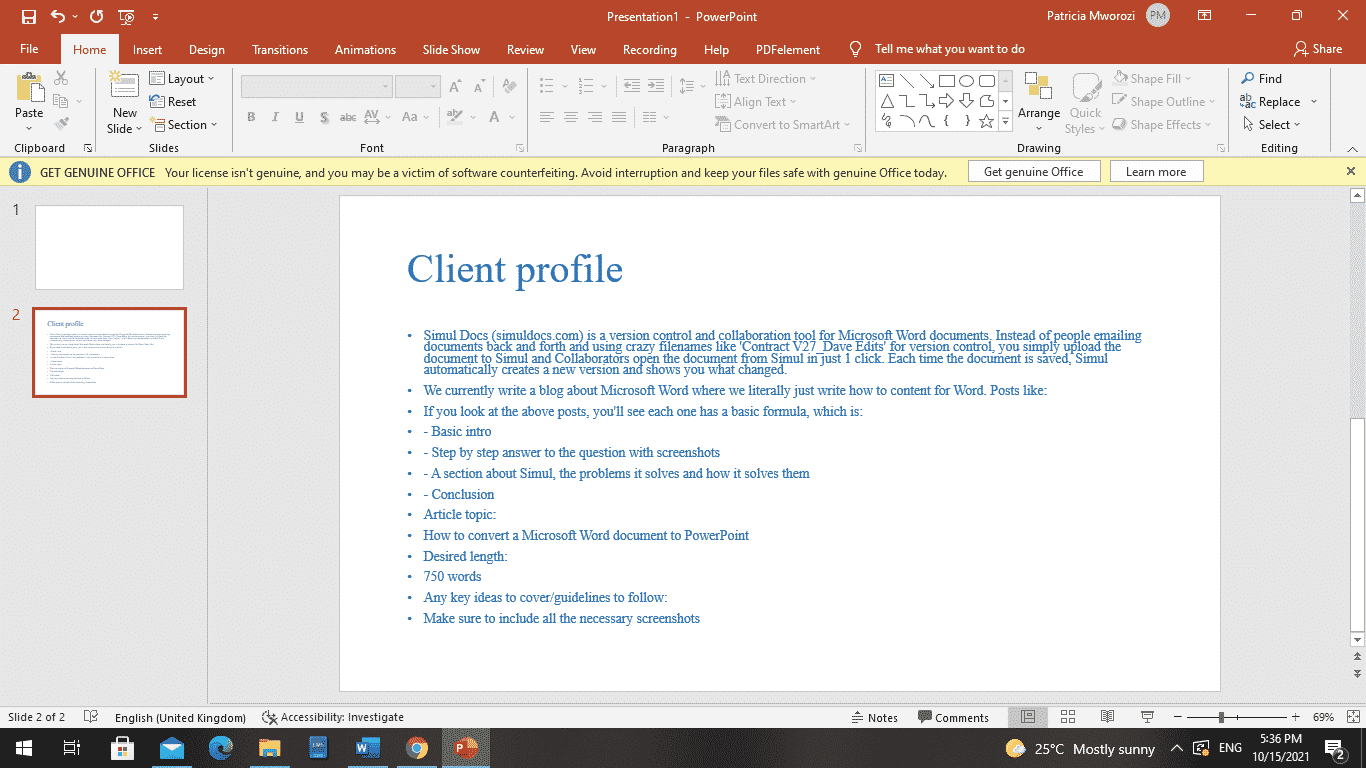The image size is (1366, 768).
Task: Toggle the Comments pane
Action: pyautogui.click(x=954, y=717)
